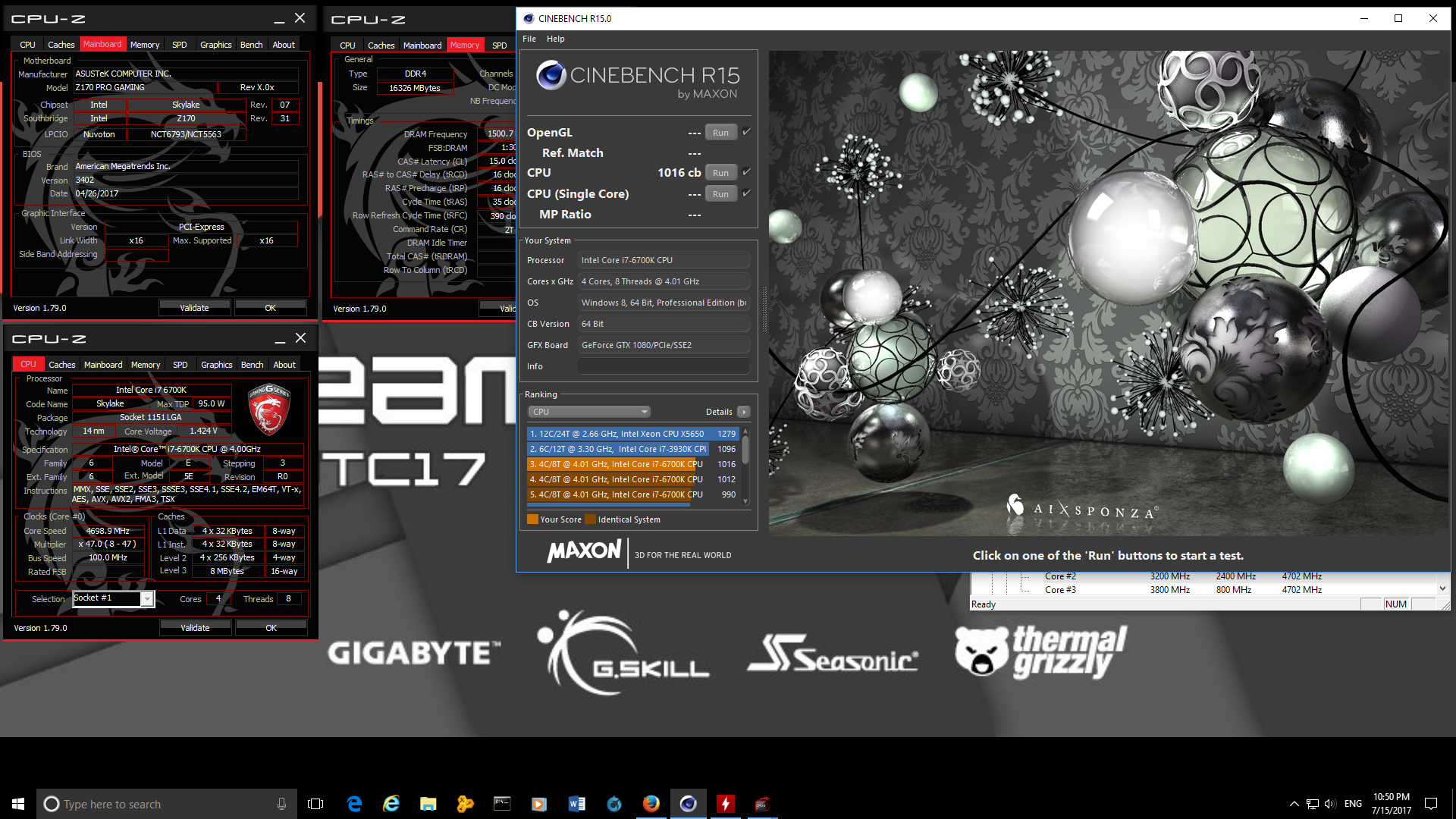Switch to the CPU-Z taskbar icon
Viewport: 1456px width, 819px height.
tap(762, 804)
